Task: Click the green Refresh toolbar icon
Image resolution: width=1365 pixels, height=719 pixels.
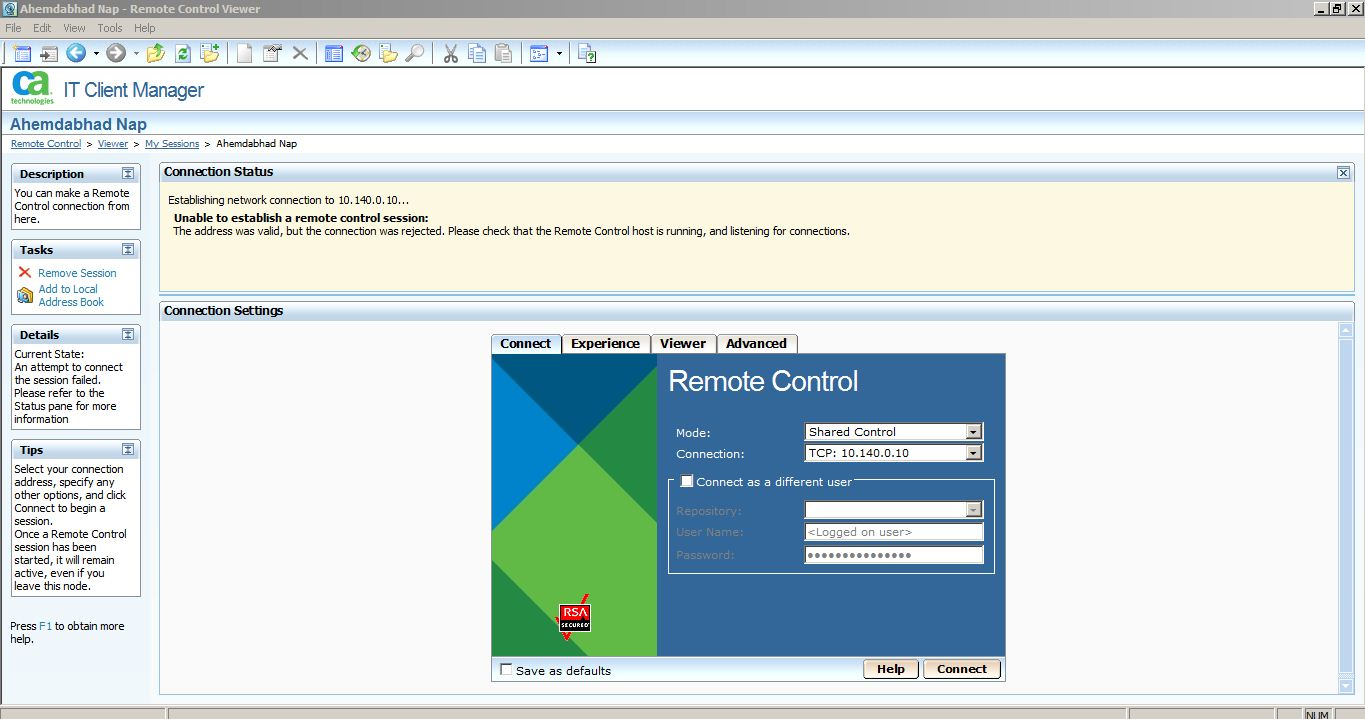Action: pyautogui.click(x=183, y=53)
